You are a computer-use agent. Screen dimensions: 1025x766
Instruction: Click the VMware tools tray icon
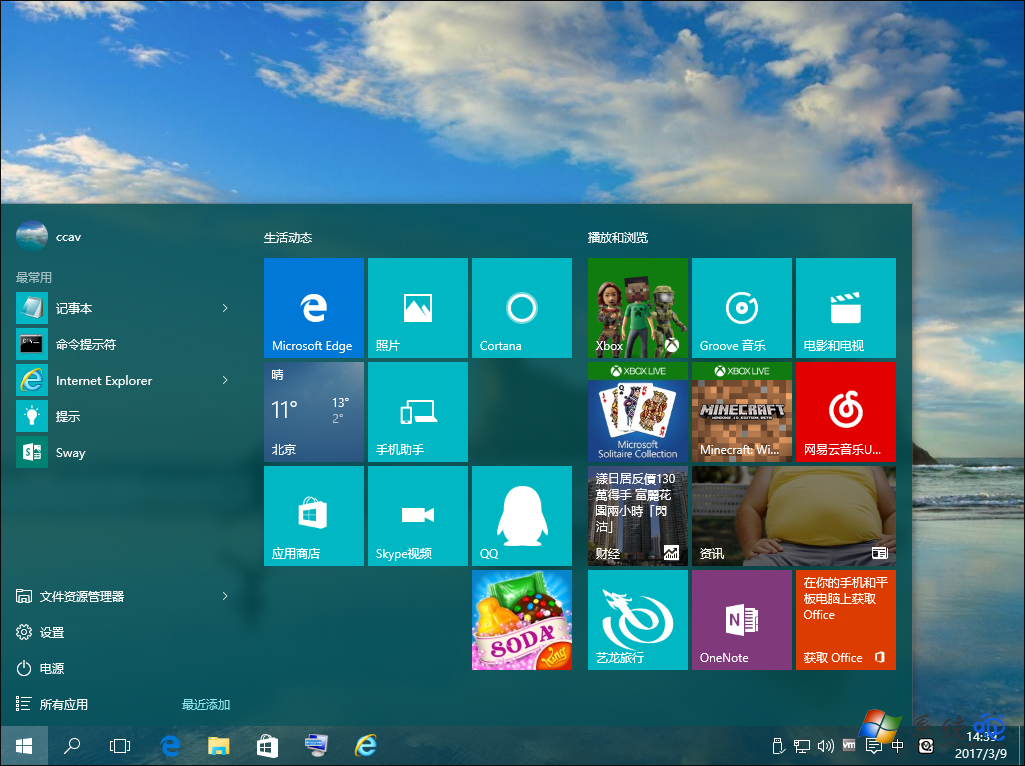[x=849, y=745]
